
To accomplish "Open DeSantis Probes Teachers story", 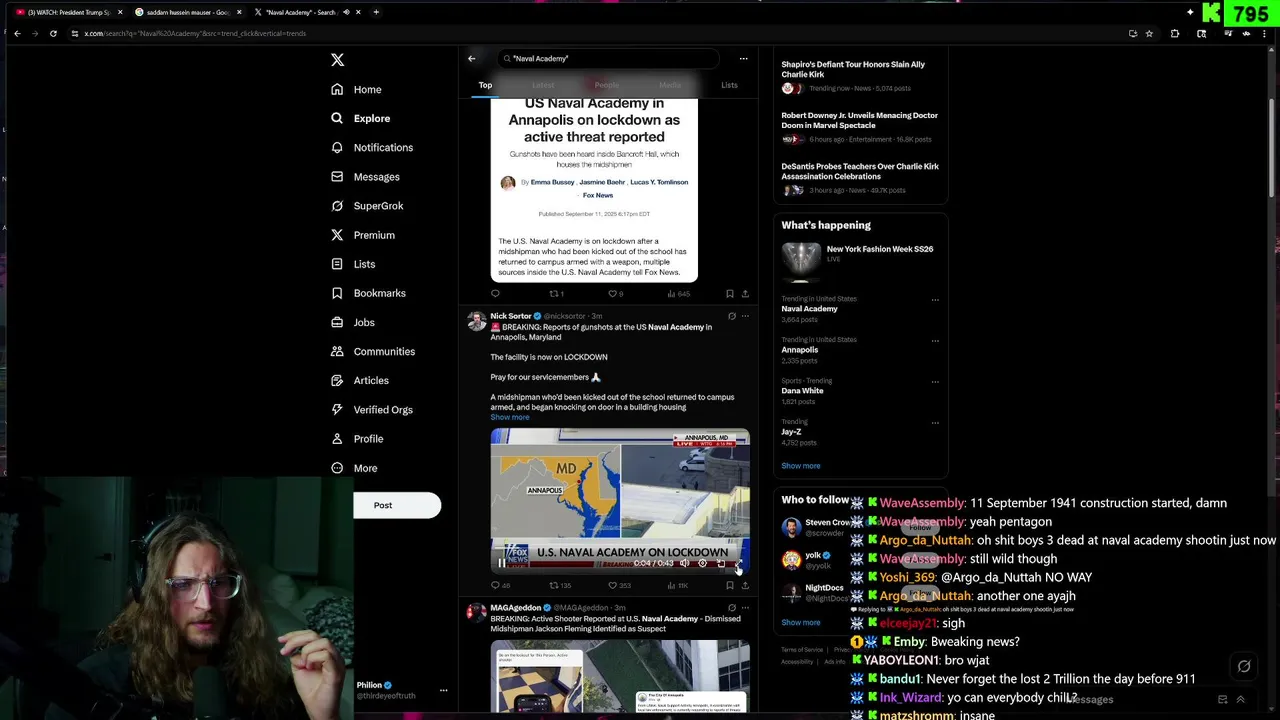I will [x=860, y=177].
